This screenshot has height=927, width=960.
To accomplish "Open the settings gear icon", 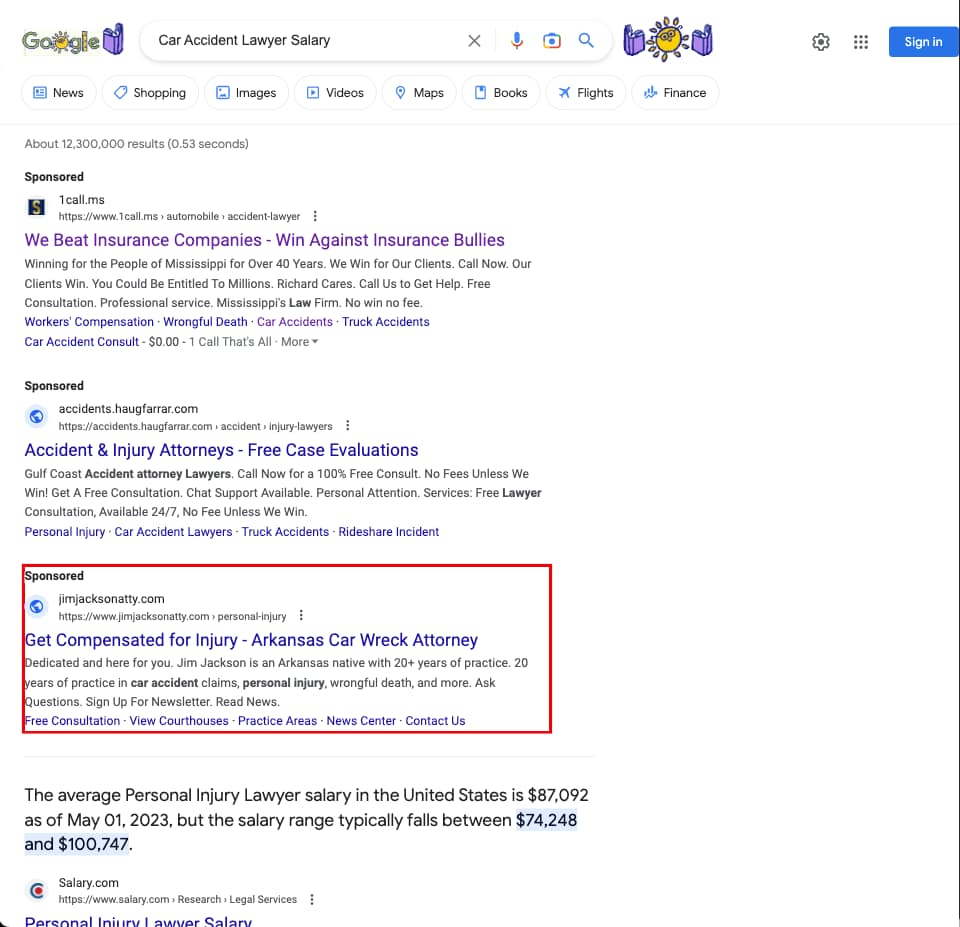I will pyautogui.click(x=820, y=42).
